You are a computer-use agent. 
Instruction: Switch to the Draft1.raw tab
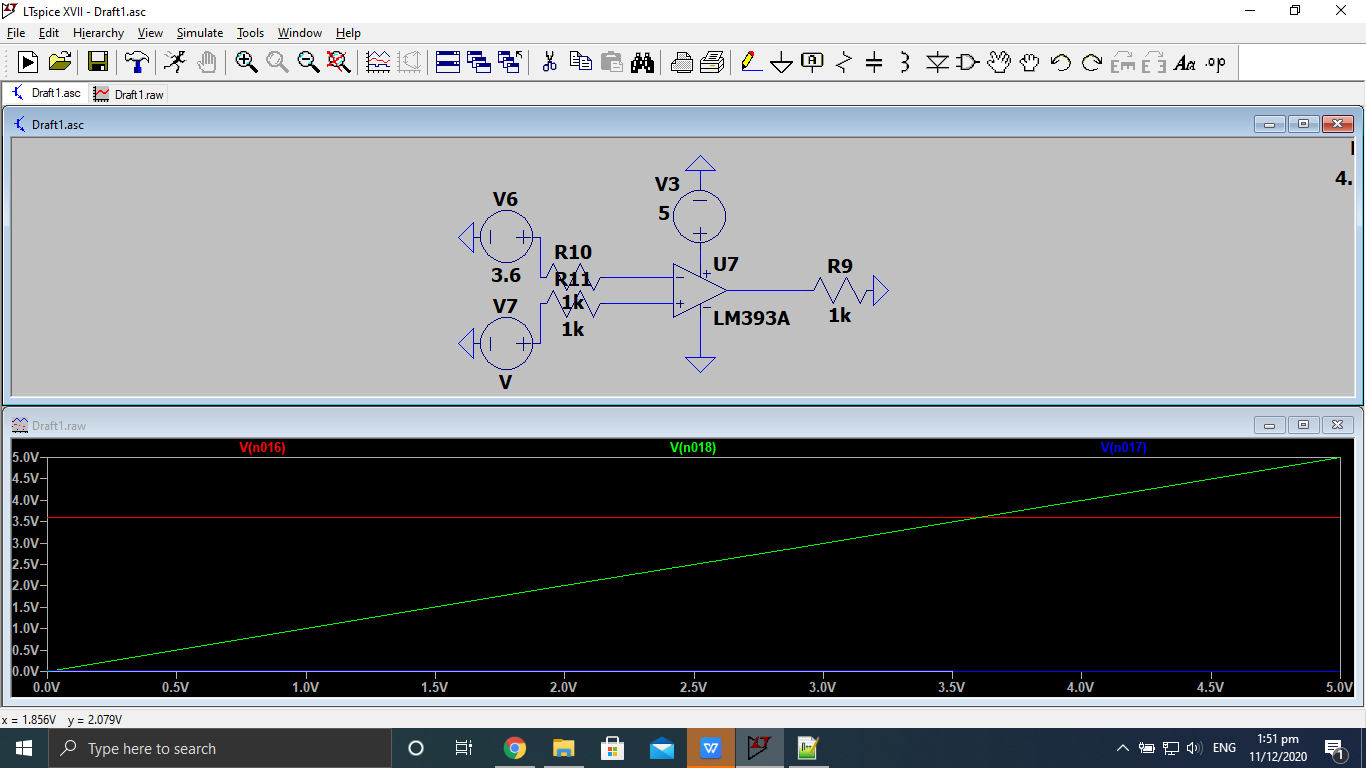coord(128,94)
